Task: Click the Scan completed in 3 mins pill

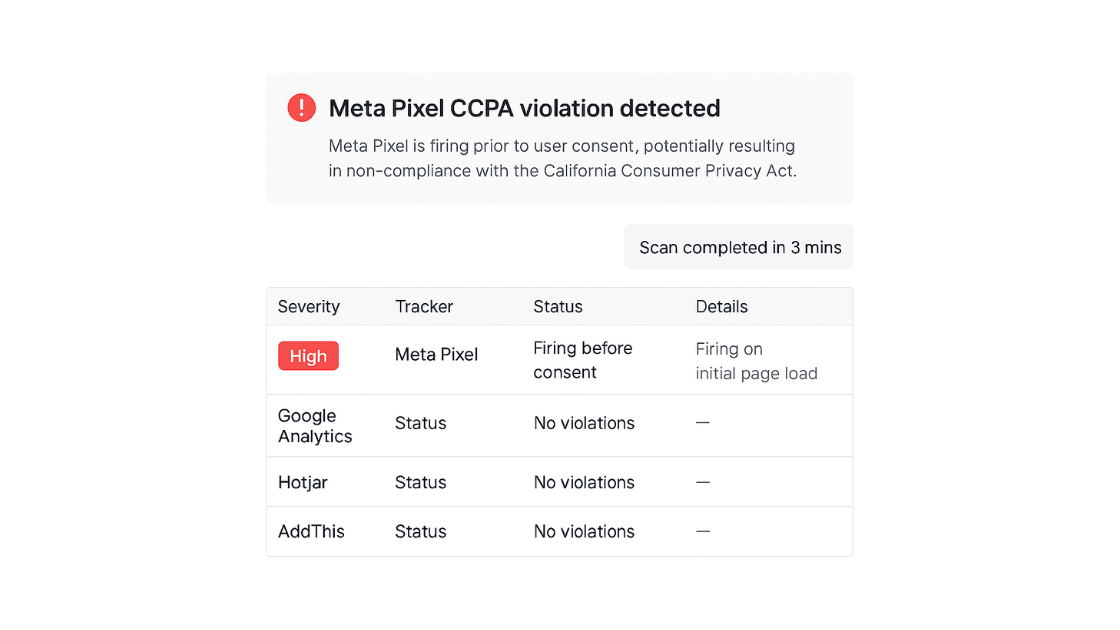Action: [738, 247]
